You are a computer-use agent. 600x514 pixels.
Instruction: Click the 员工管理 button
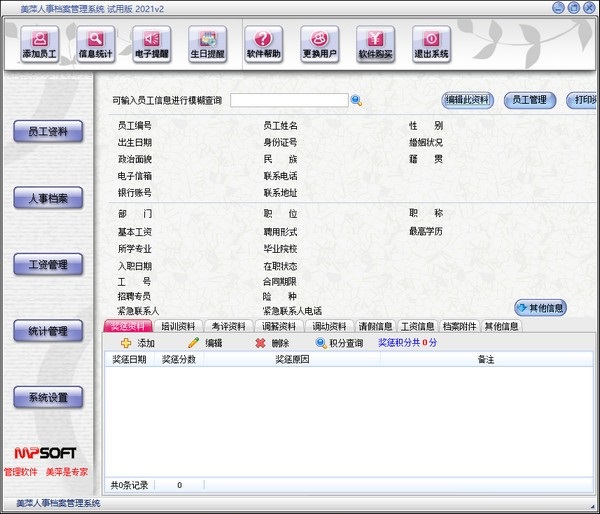click(x=530, y=100)
